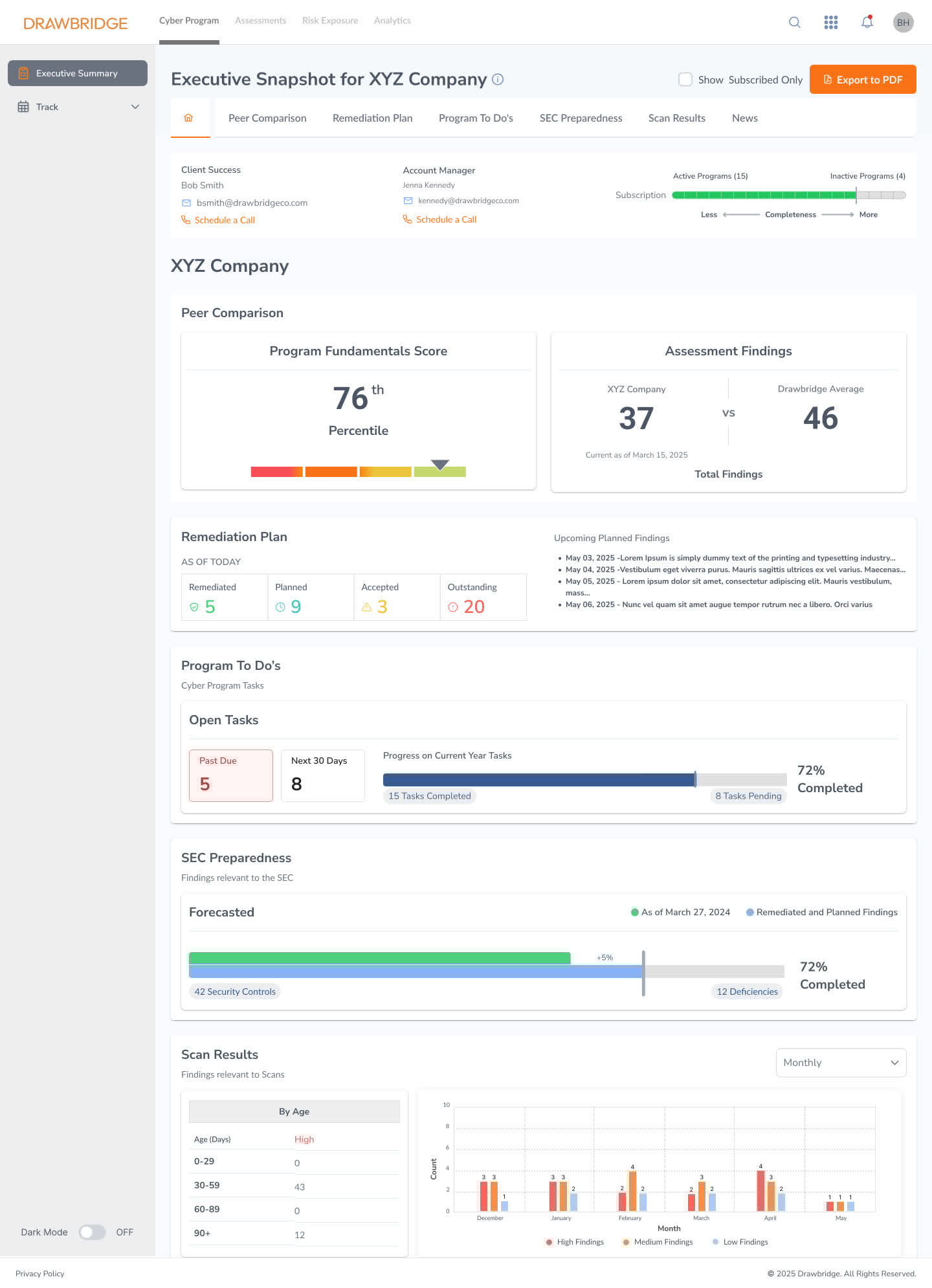Click the envelope icon next to bsmith email
Image resolution: width=932 pixels, height=1288 pixels.
pyautogui.click(x=186, y=203)
